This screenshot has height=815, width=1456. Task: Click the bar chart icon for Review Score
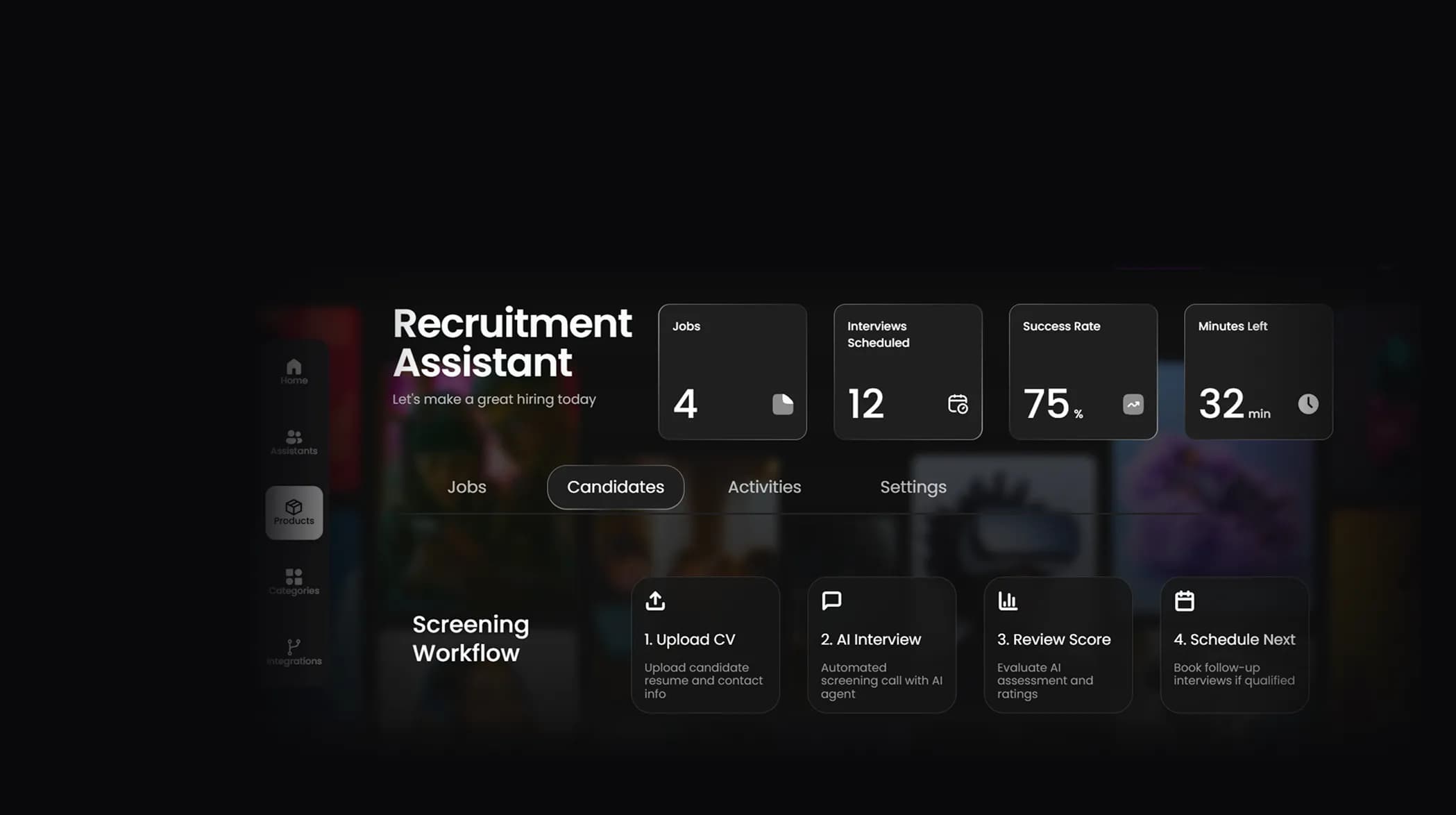1008,600
